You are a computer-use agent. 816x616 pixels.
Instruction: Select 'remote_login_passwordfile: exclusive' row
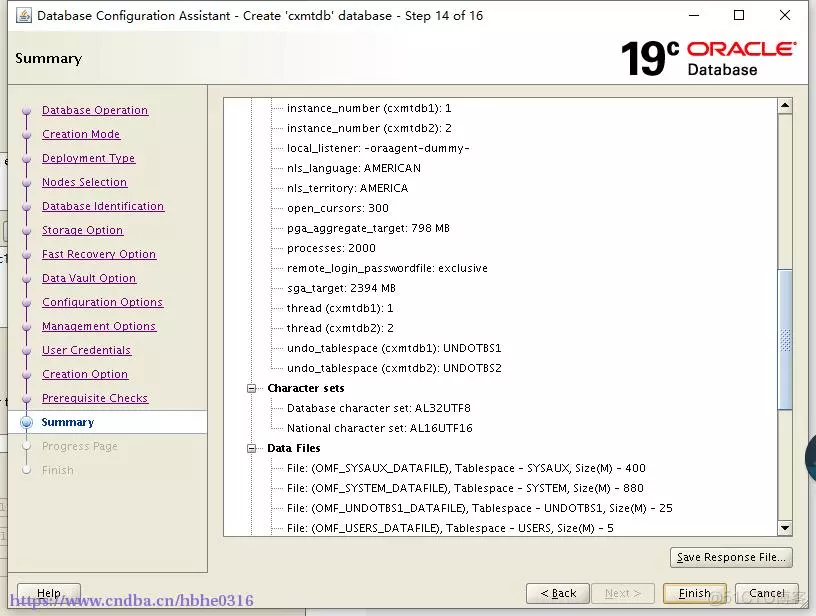tap(387, 268)
